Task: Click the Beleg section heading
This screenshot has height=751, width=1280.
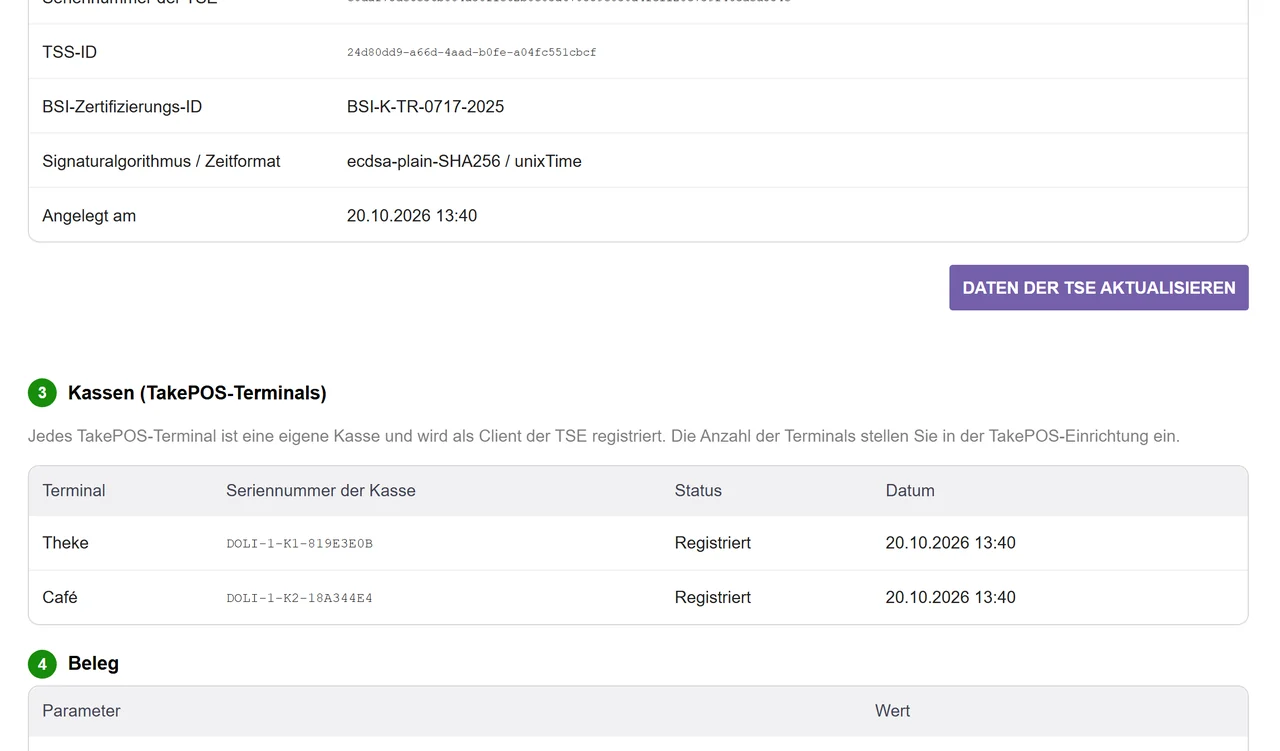Action: pos(93,664)
